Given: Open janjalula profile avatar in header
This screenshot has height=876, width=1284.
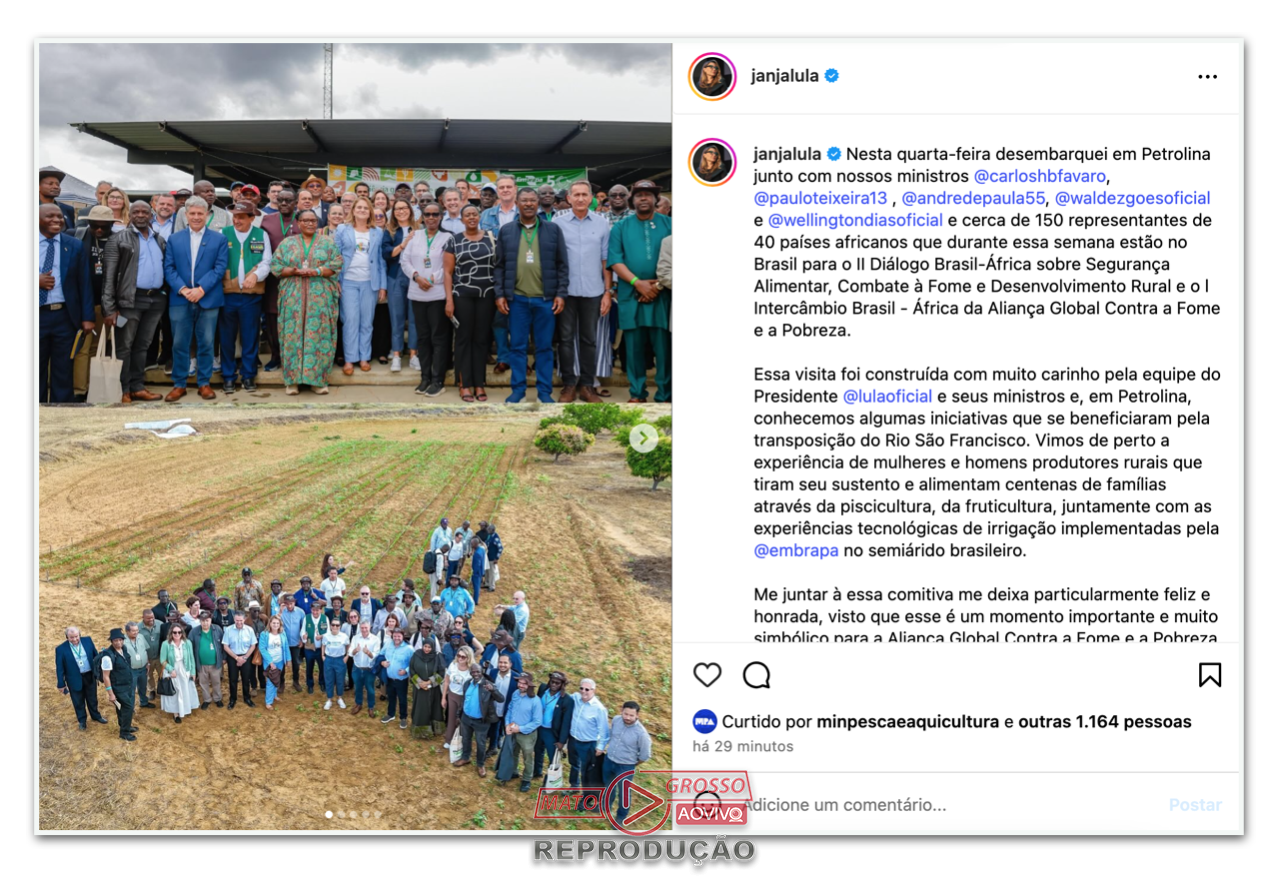Looking at the screenshot, I should 712,77.
